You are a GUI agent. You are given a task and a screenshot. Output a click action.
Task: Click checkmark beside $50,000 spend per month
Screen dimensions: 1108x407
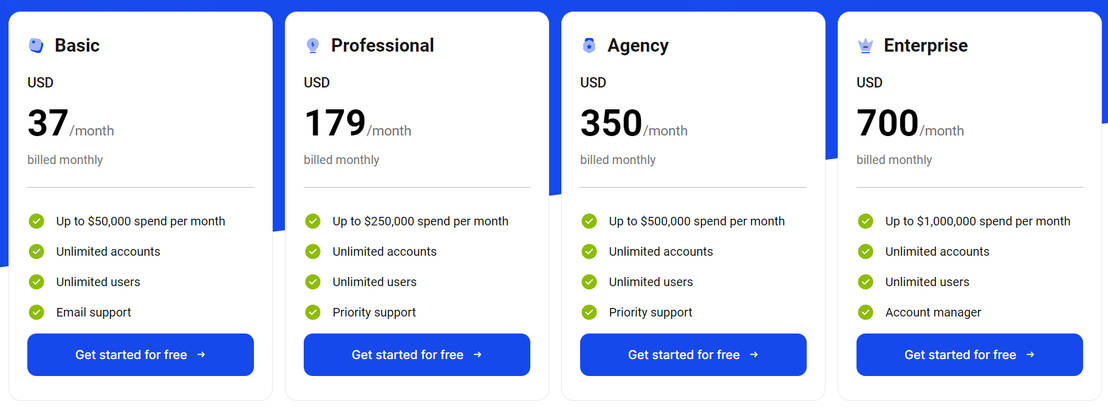point(37,221)
